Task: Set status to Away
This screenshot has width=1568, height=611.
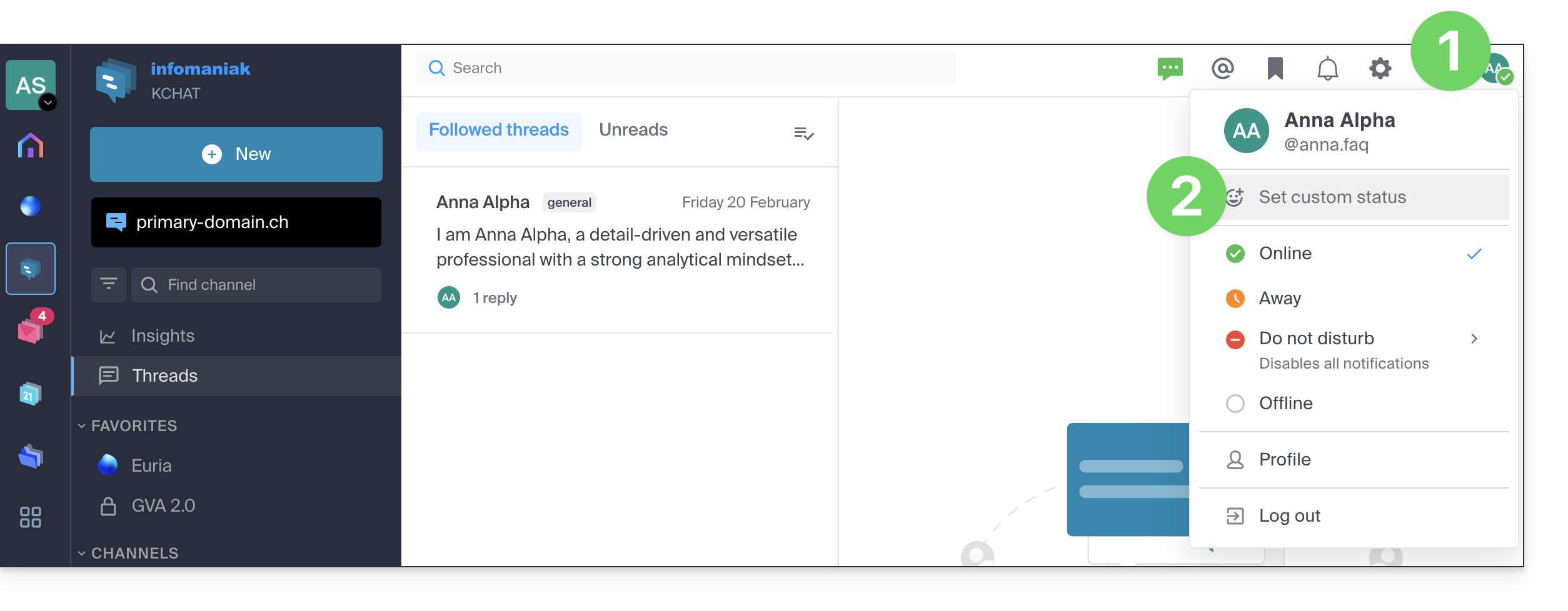Action: (1354, 299)
